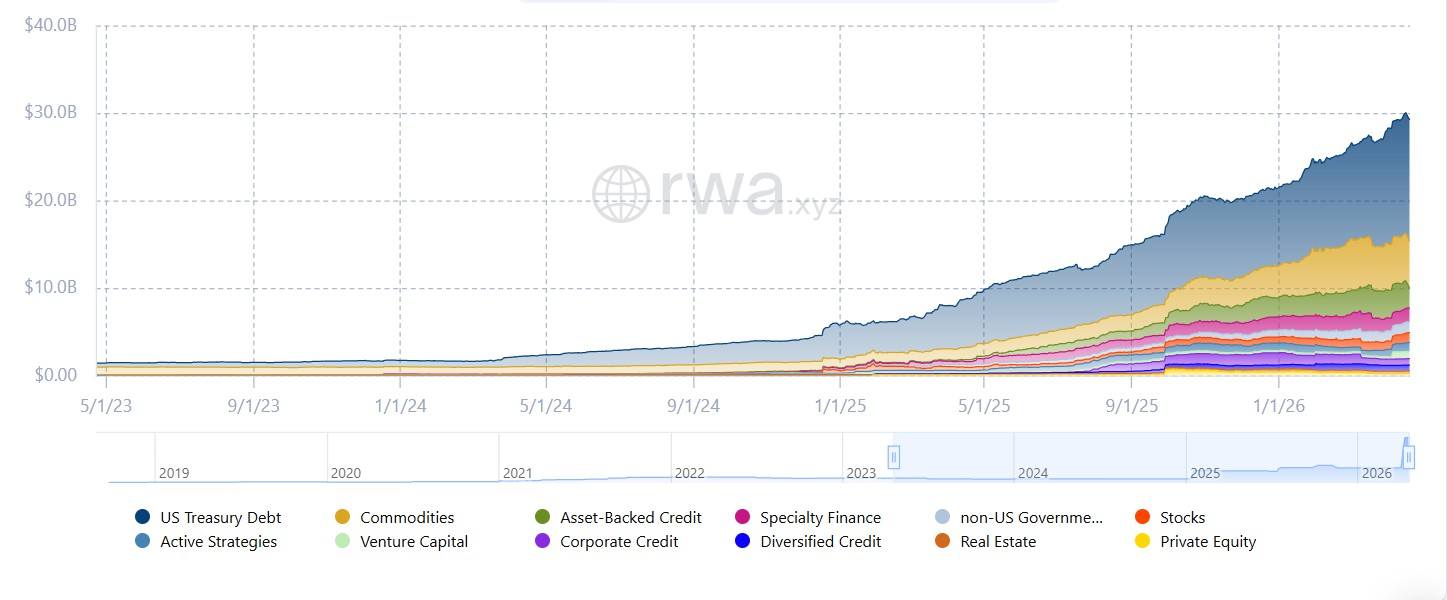Screen dimensions: 1447x600
Task: Click the left range selector handle
Action: [894, 457]
